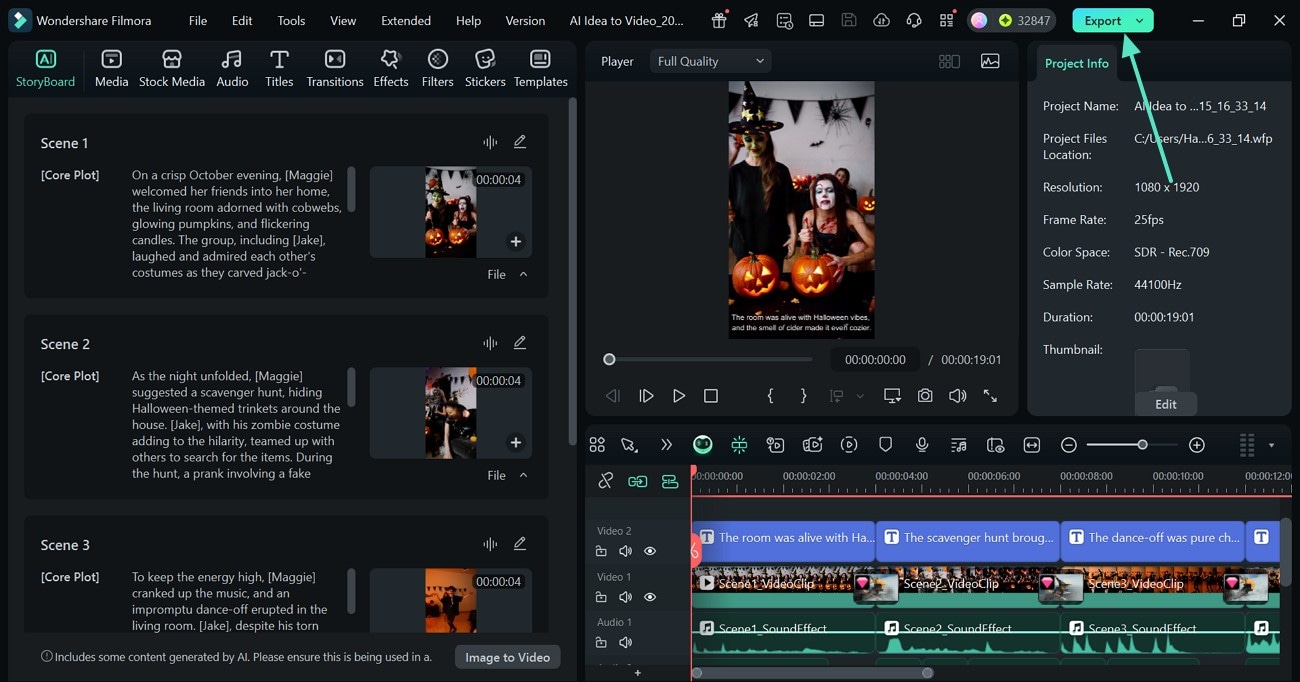Open the Tools menu
1300x682 pixels.
[290, 20]
